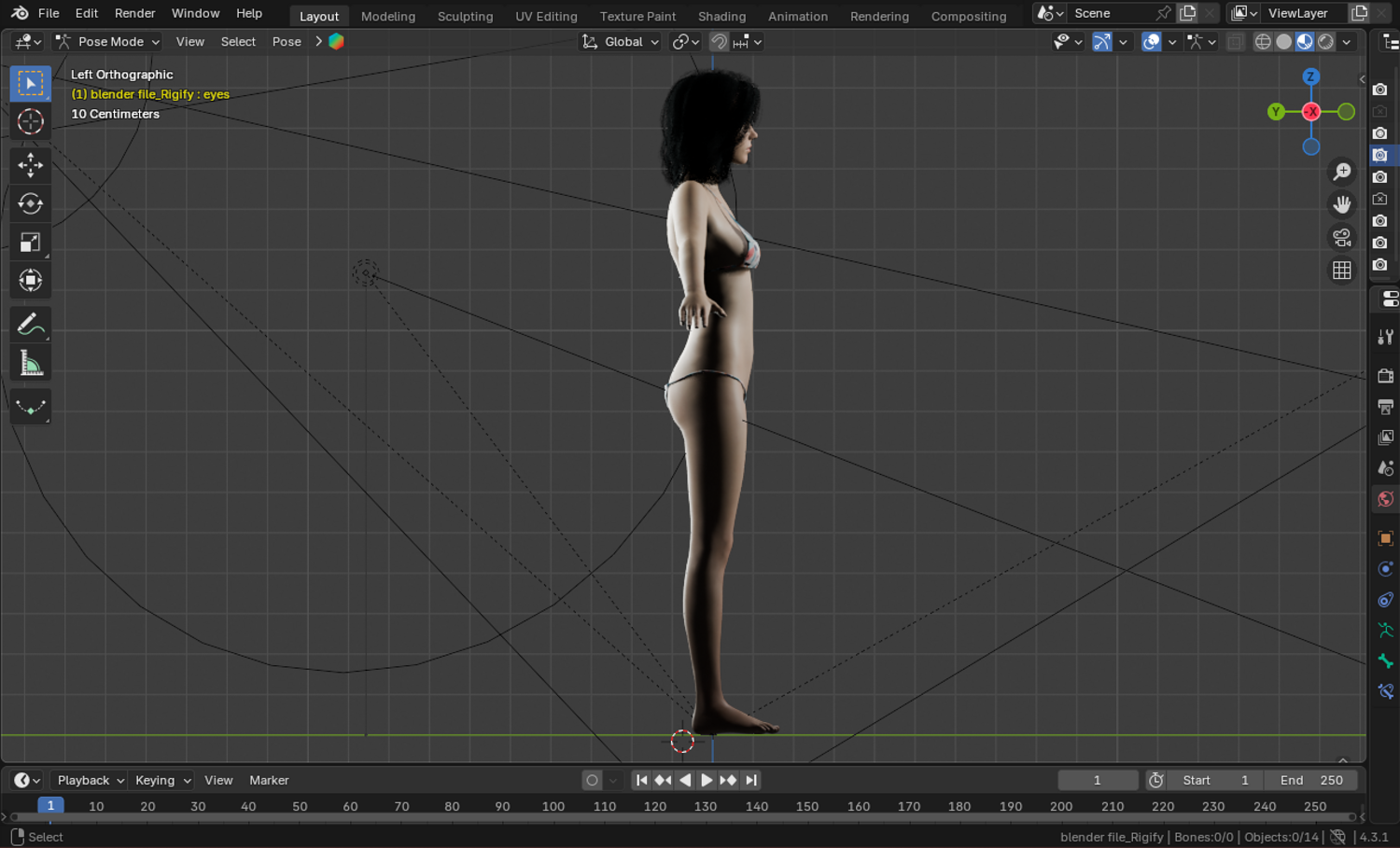Toggle snapping magnet in the viewport header

click(719, 42)
